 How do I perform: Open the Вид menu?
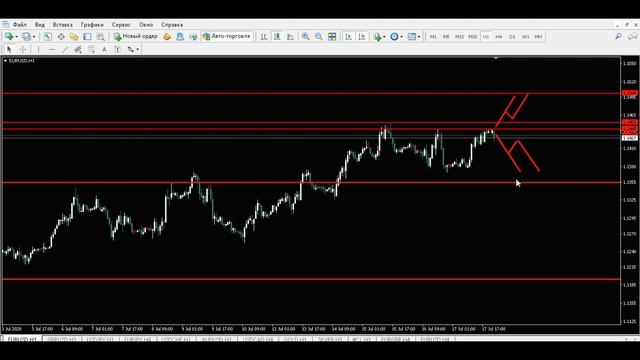(x=40, y=25)
